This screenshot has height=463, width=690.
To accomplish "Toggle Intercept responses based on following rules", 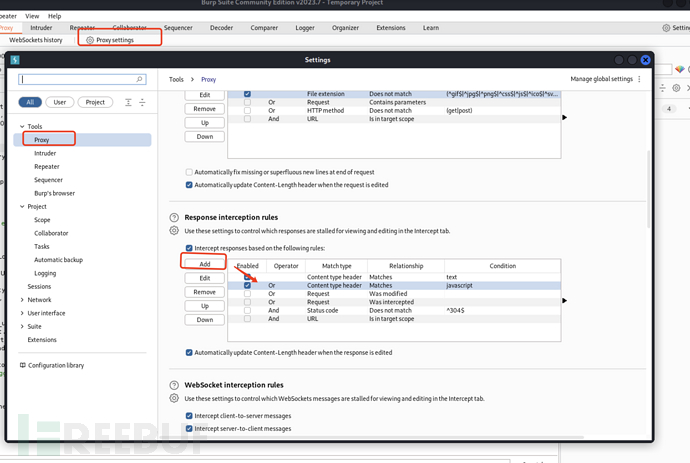I will (x=190, y=248).
